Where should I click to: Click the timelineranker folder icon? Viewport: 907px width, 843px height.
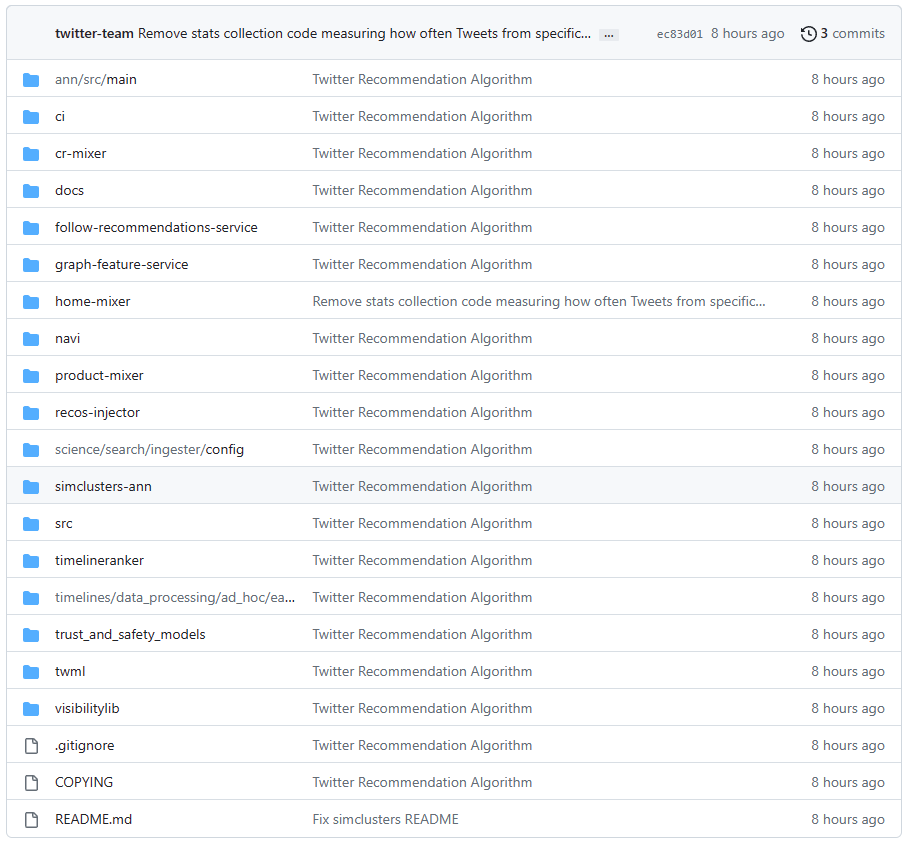[x=31, y=561]
